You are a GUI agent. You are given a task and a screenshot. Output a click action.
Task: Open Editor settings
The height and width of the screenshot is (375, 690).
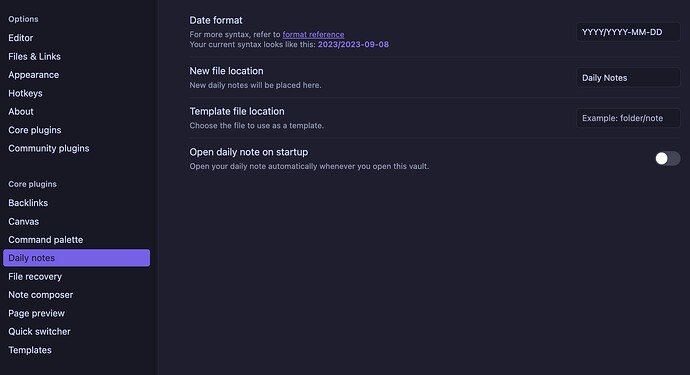coord(21,38)
